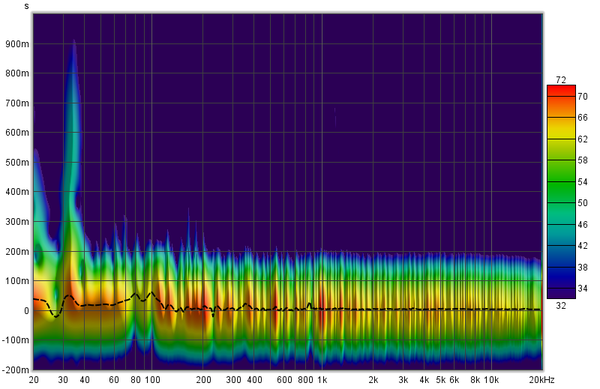Select the 70 label on color scale

[x=583, y=97]
